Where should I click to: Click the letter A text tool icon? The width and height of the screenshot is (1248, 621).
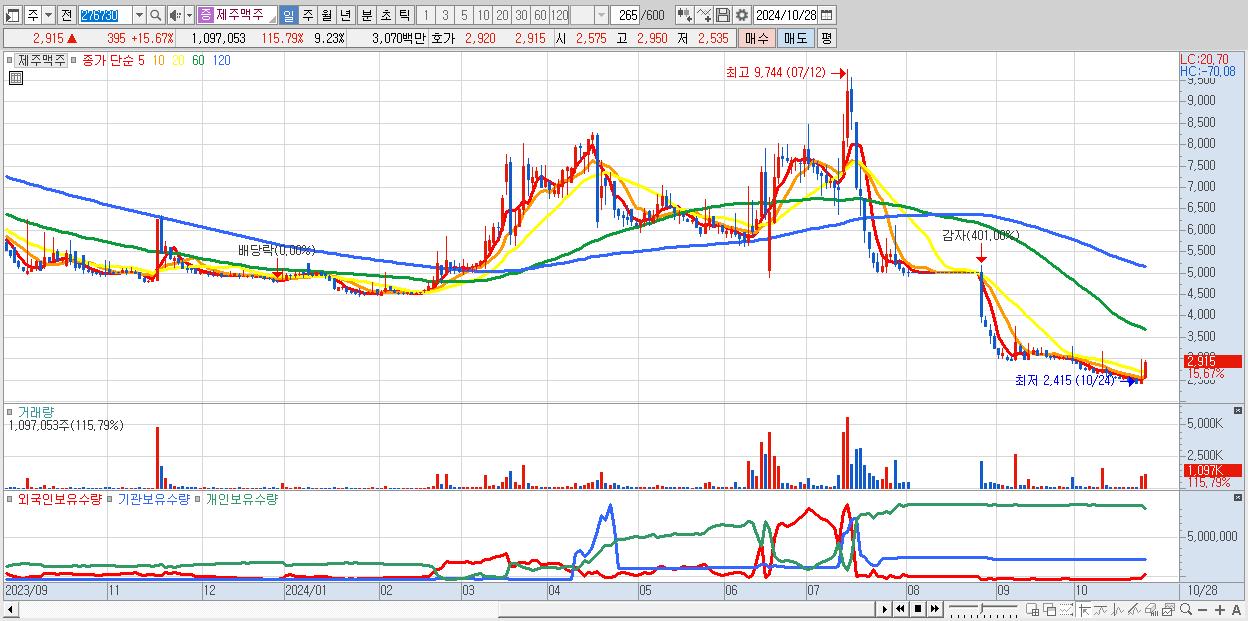point(1236,610)
